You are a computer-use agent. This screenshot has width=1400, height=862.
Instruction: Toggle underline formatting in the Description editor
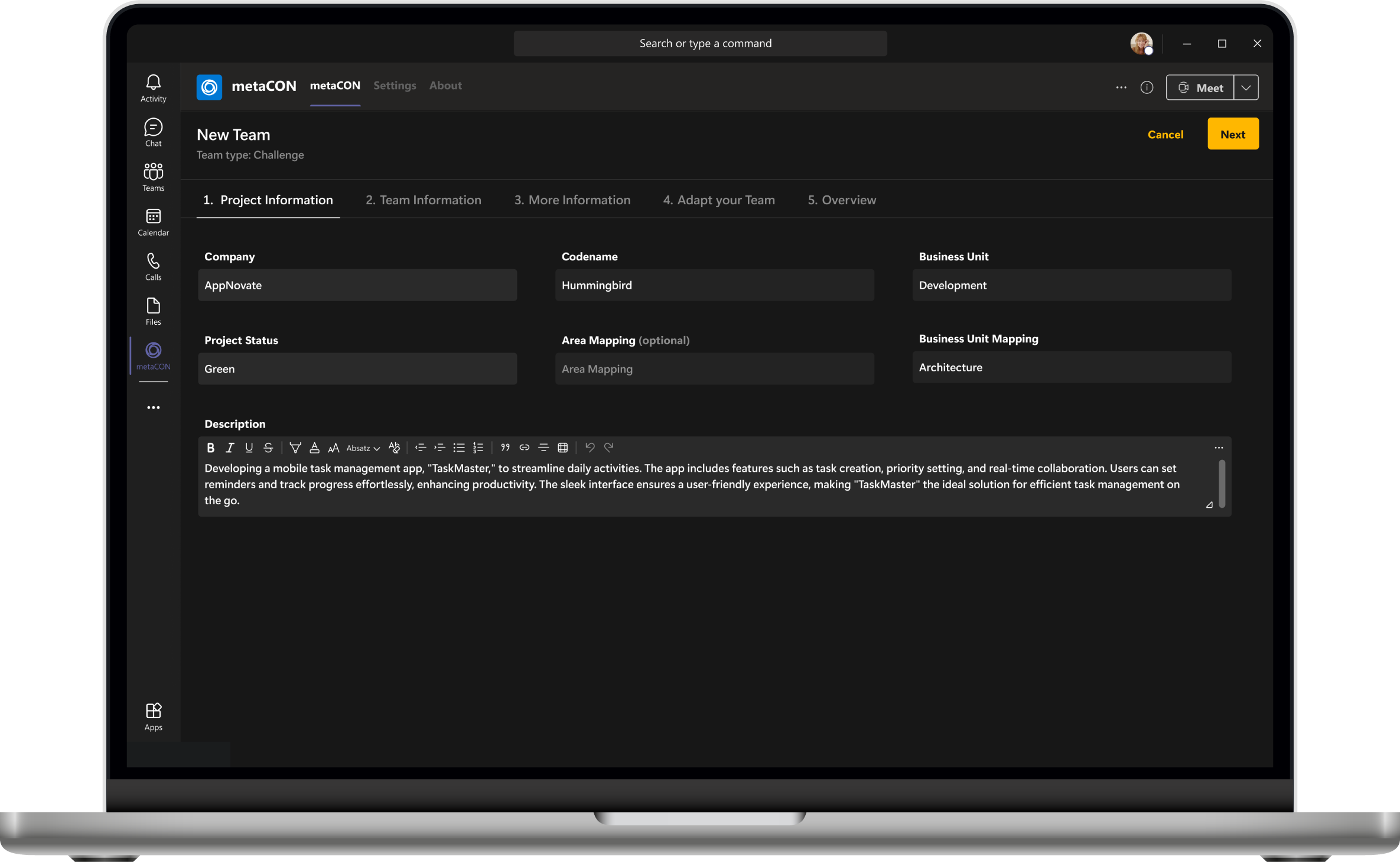pyautogui.click(x=249, y=448)
